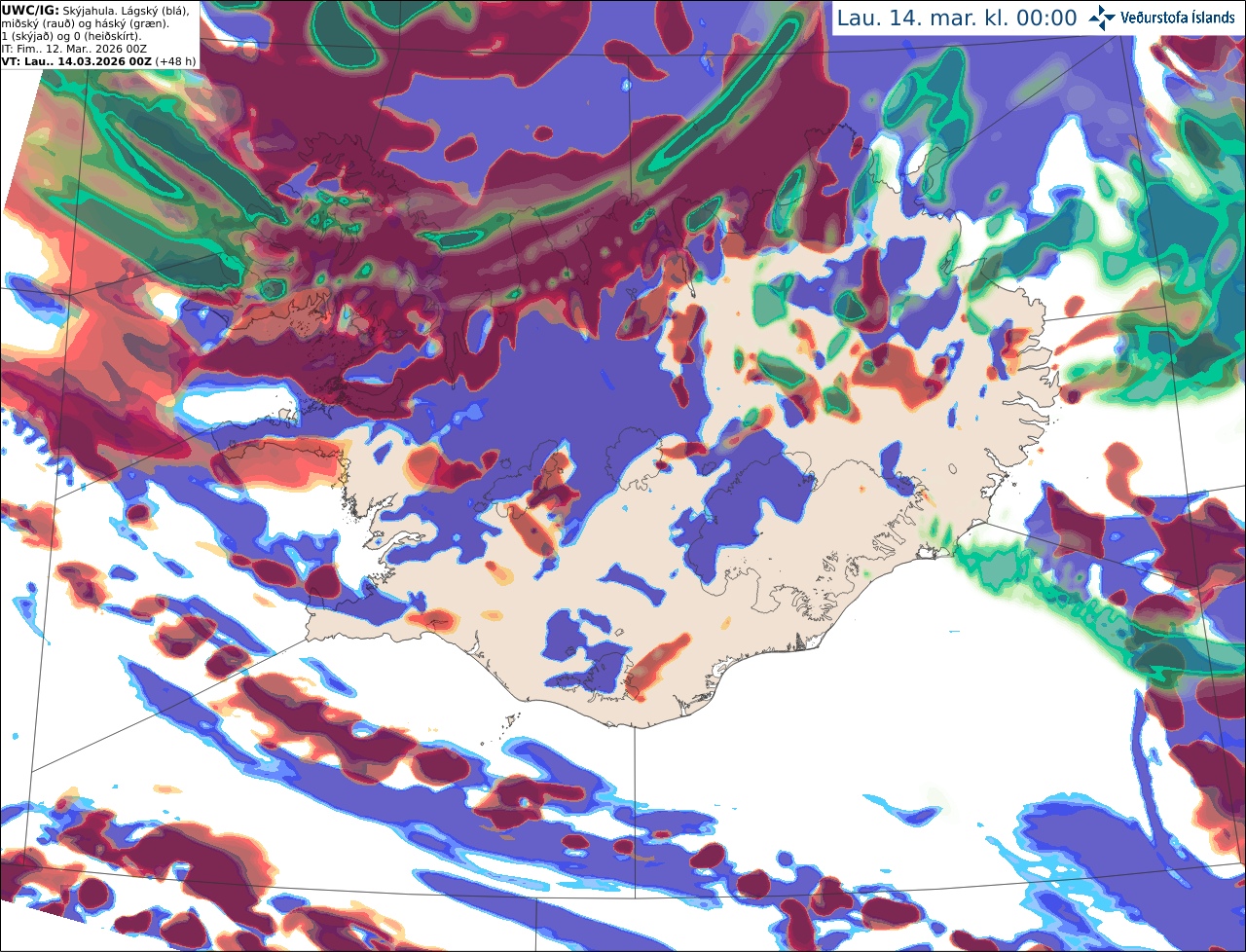
Task: Click the 'Veðurstofa Íslands' name text
Action: (x=1178, y=18)
